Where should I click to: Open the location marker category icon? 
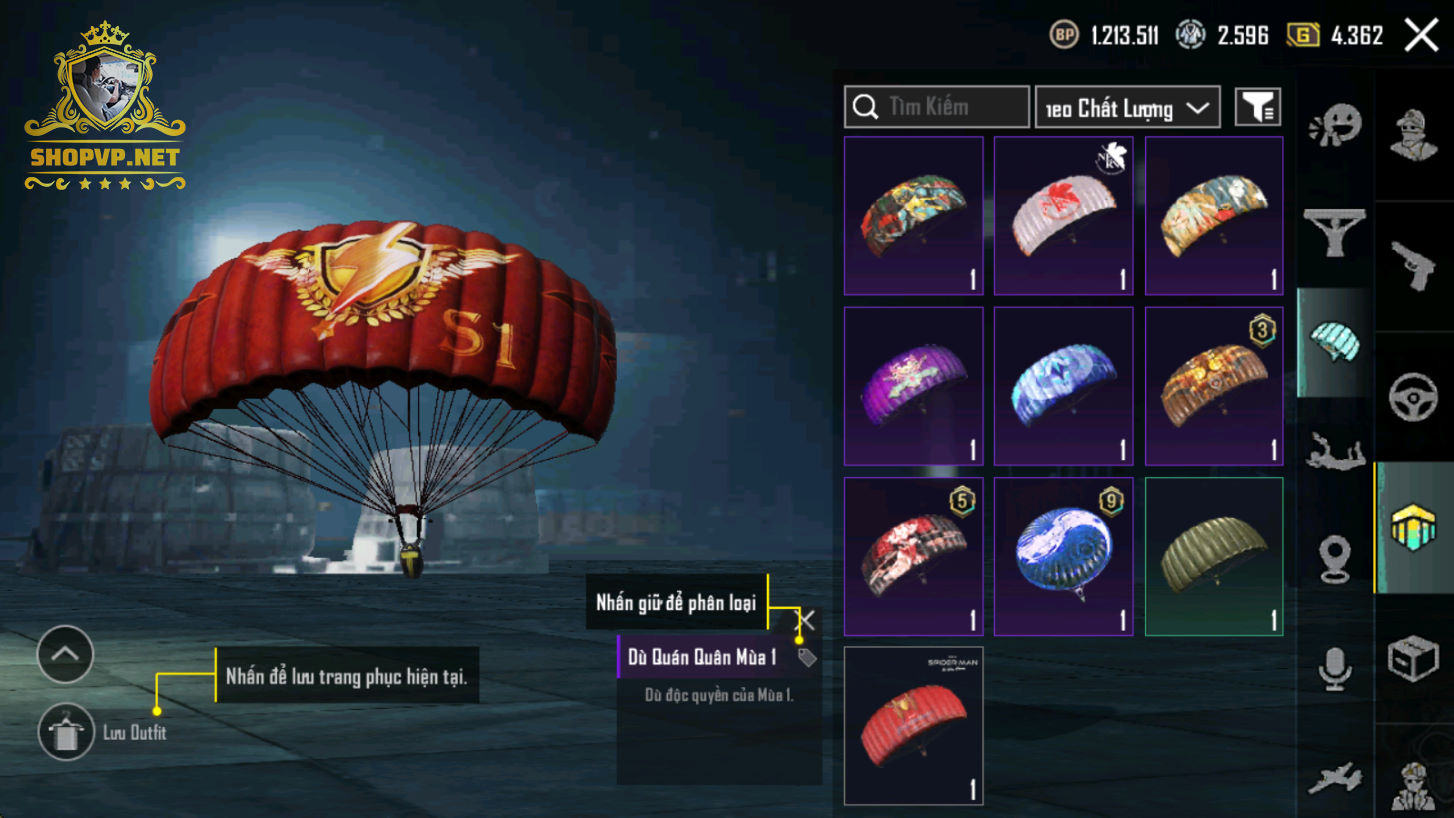pyautogui.click(x=1335, y=559)
